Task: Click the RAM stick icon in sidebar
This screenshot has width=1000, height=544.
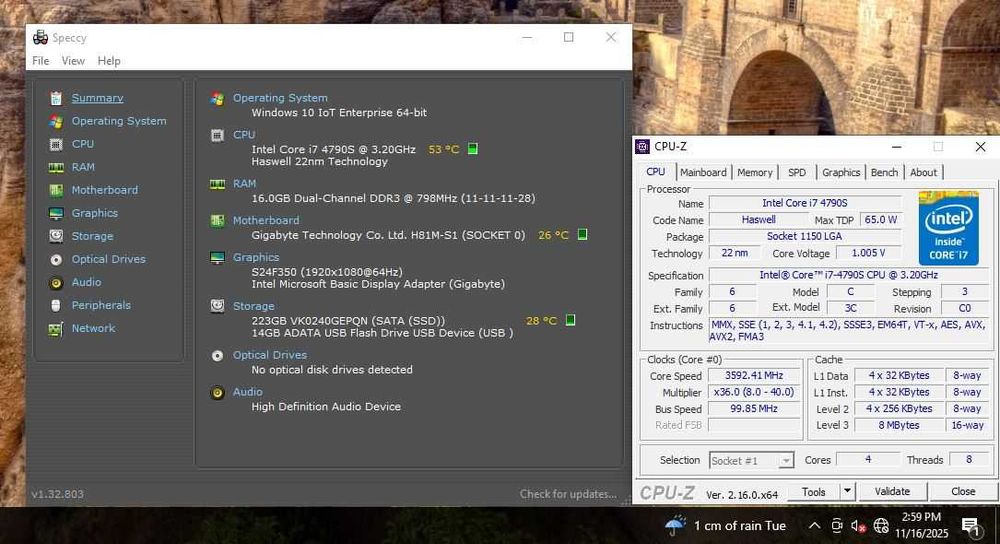Action: (56, 167)
